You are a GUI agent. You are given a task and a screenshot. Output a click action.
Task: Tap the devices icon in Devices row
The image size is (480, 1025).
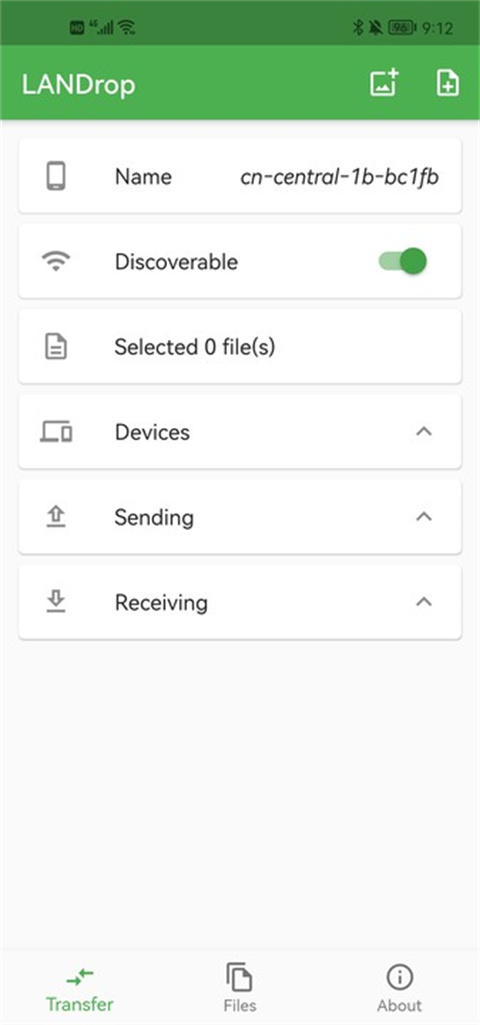[56, 432]
